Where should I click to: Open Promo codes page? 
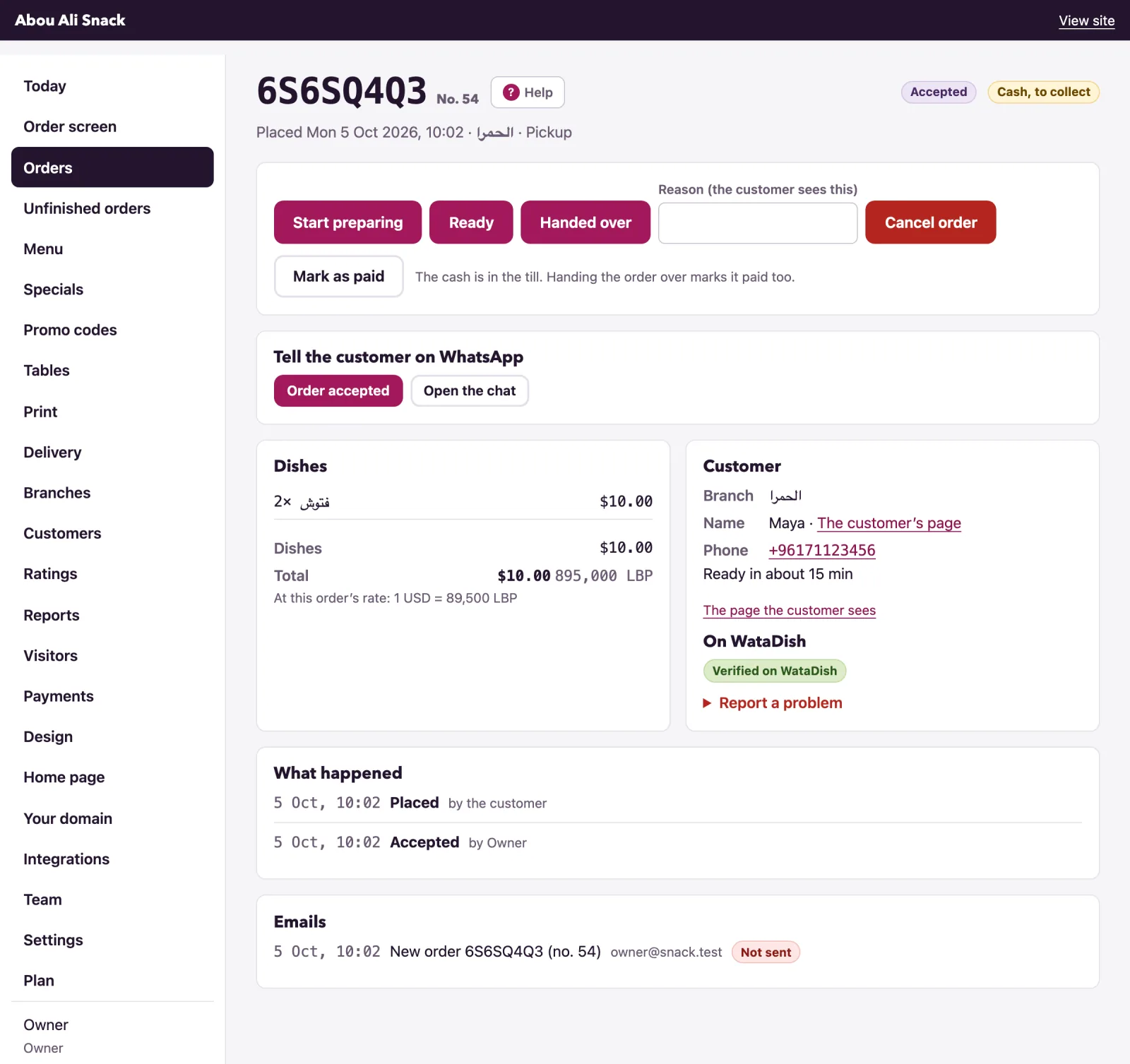pos(112,330)
